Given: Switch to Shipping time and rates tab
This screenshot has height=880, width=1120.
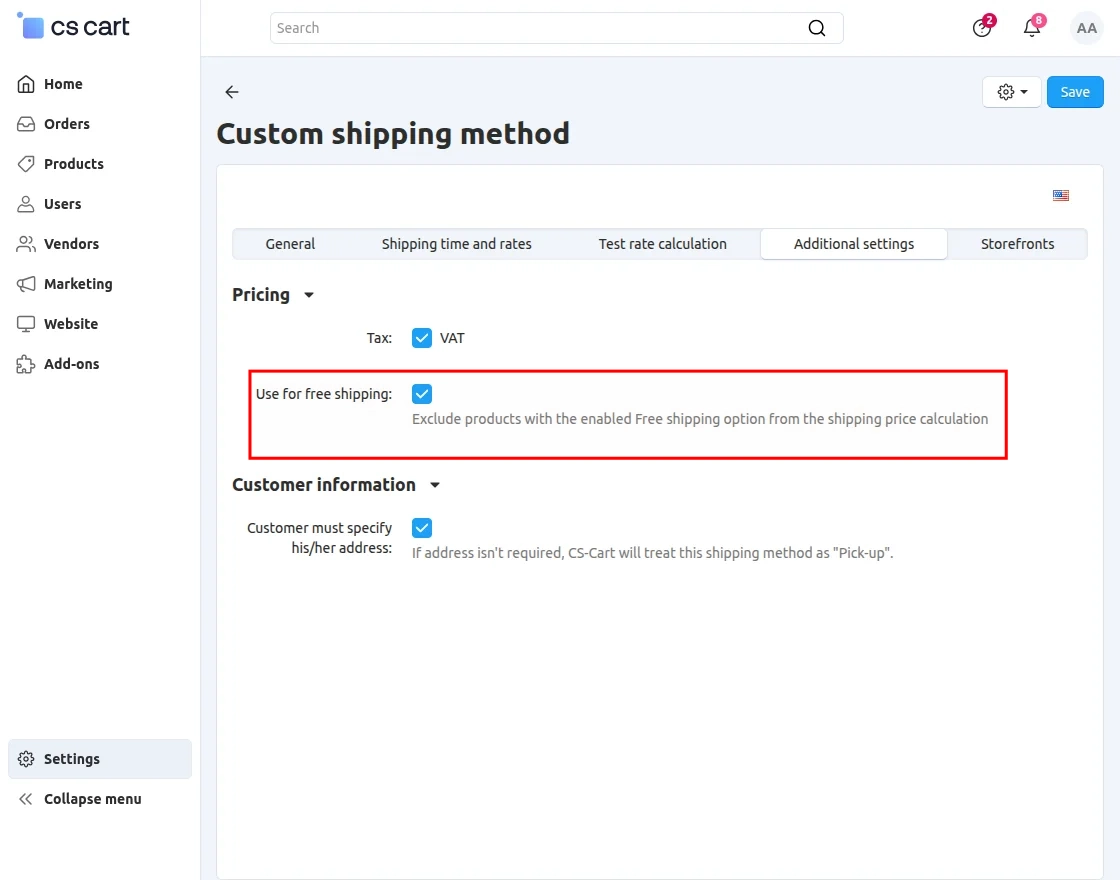Looking at the screenshot, I should click(x=456, y=244).
